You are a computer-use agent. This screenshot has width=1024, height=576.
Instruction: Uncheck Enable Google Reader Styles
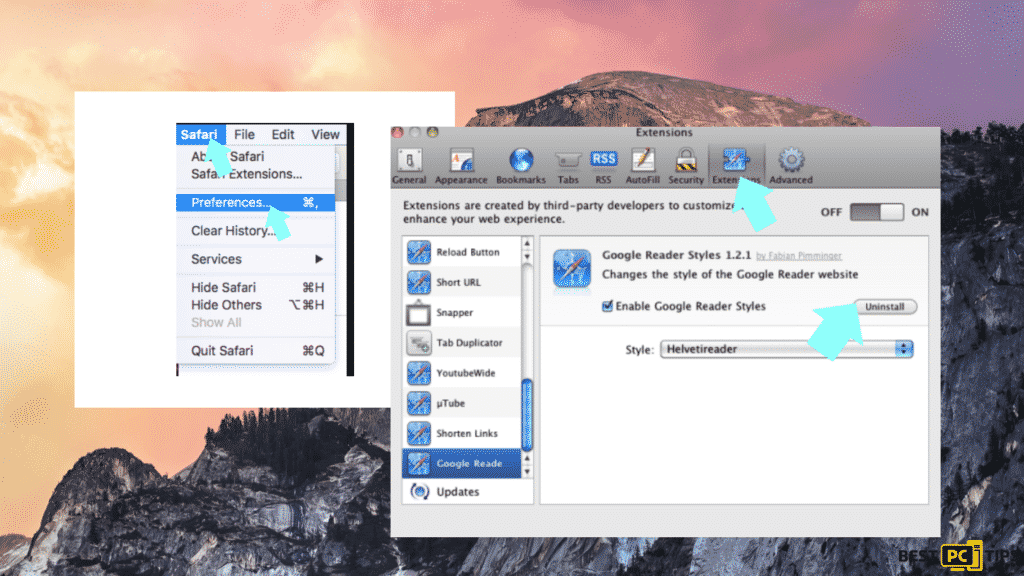[607, 306]
